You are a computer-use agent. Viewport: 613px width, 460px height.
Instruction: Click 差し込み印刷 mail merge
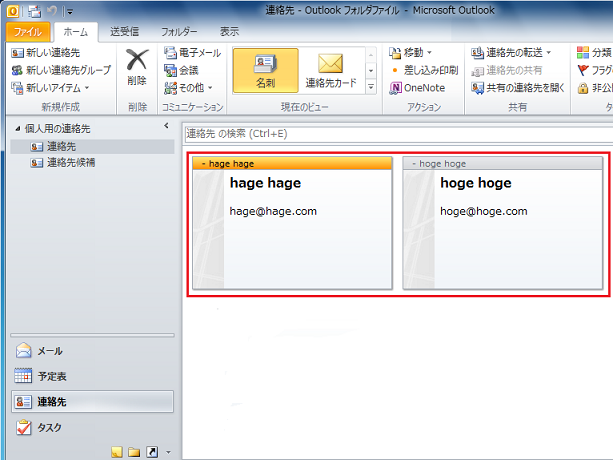[x=424, y=70]
